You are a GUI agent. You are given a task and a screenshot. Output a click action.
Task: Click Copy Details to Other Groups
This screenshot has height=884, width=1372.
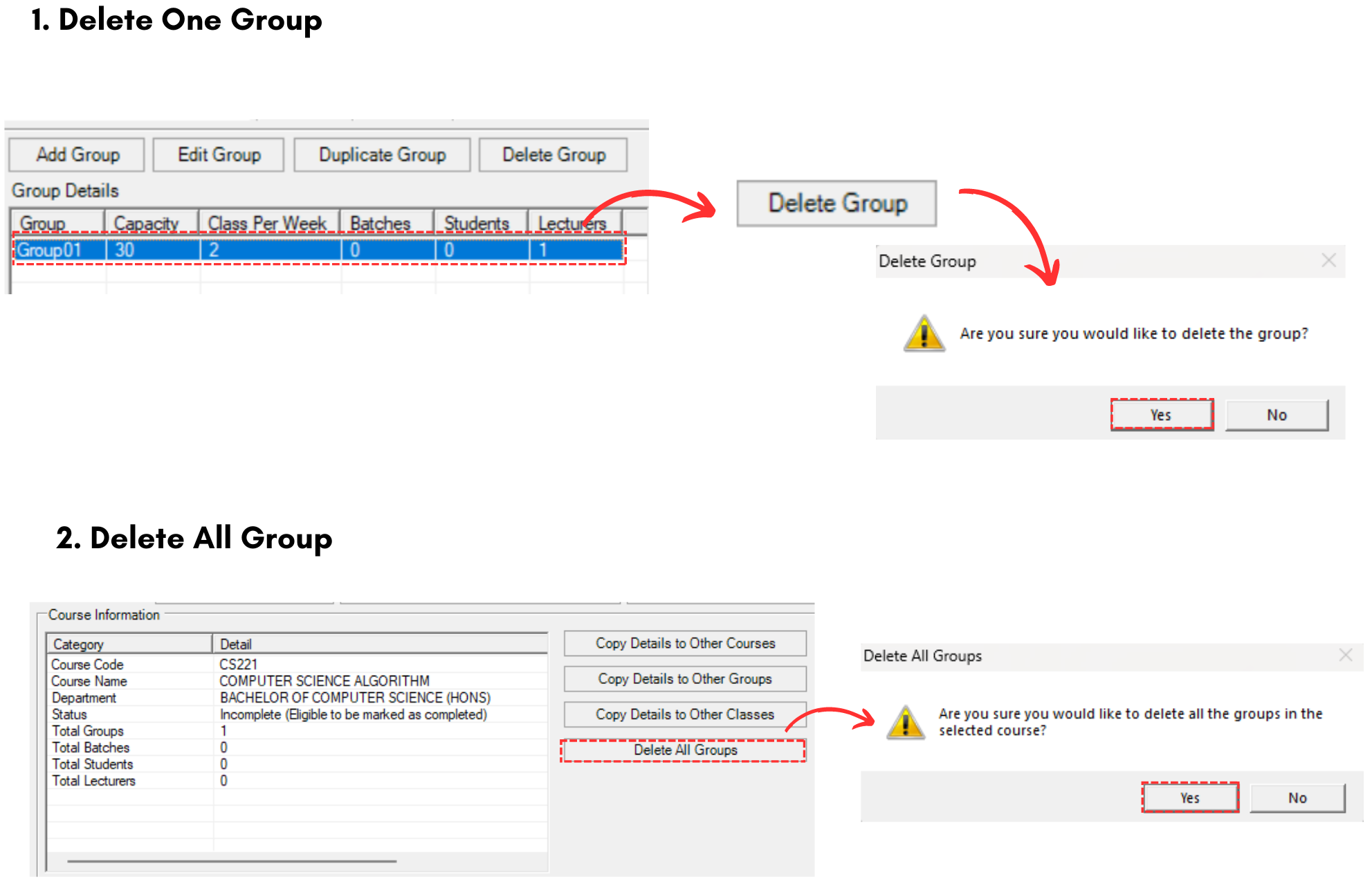pos(685,679)
